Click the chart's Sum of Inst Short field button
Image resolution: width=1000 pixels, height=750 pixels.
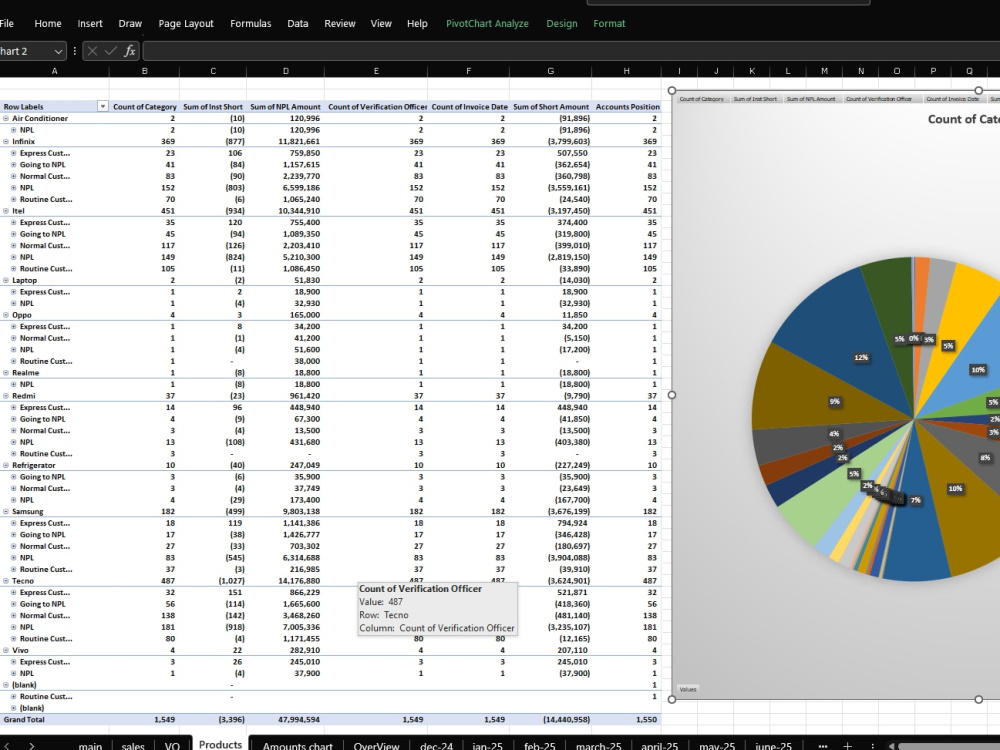[755, 99]
